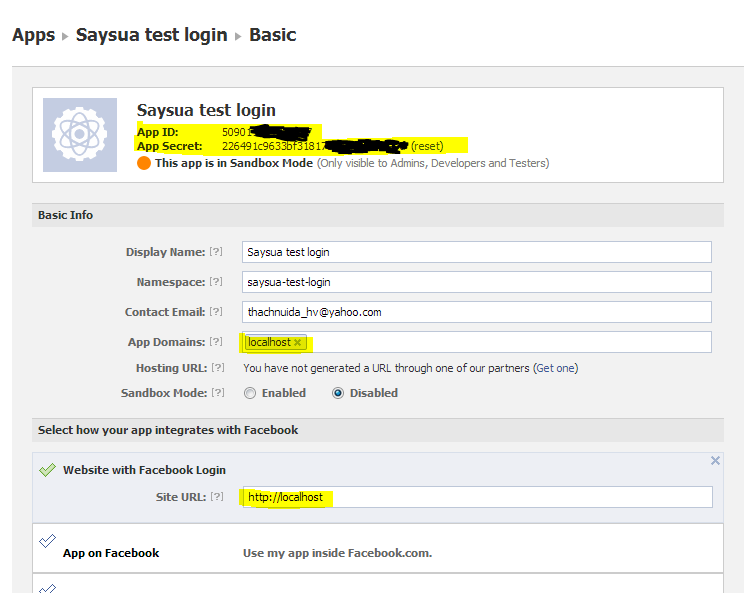
Task: Collapse Website with Facebook Login section header
Action: click(144, 470)
